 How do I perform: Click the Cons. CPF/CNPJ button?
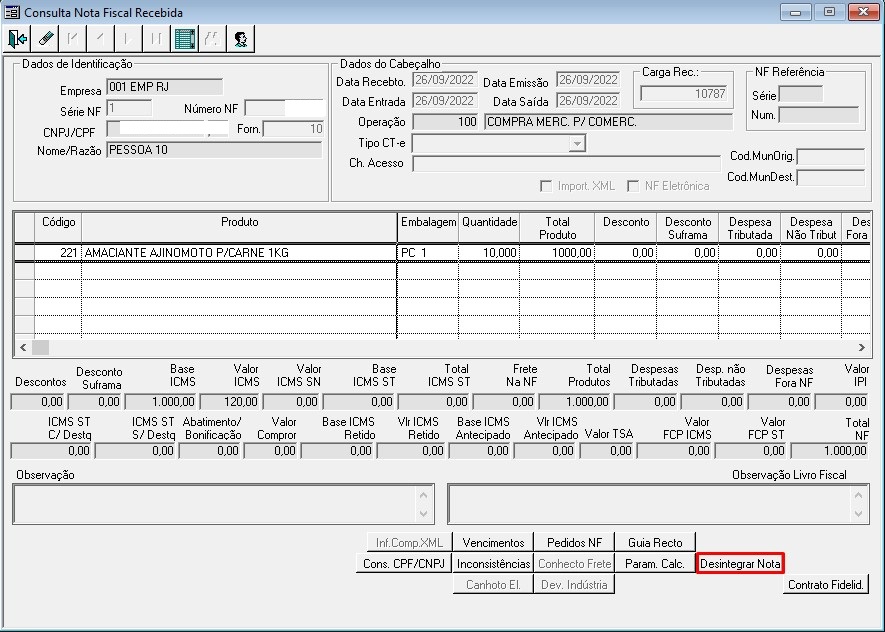(404, 564)
